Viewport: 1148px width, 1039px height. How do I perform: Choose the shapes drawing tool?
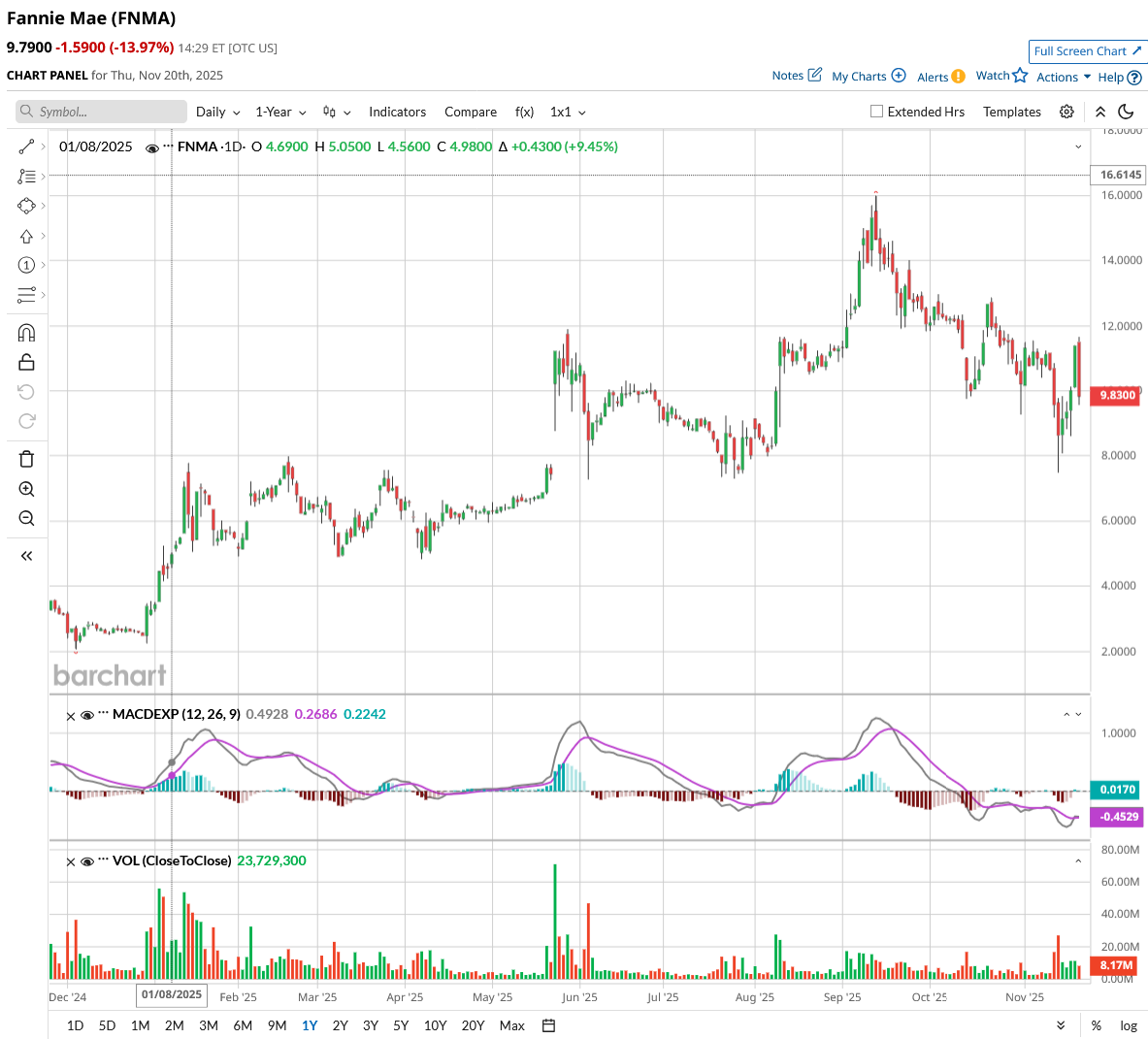(x=26, y=207)
